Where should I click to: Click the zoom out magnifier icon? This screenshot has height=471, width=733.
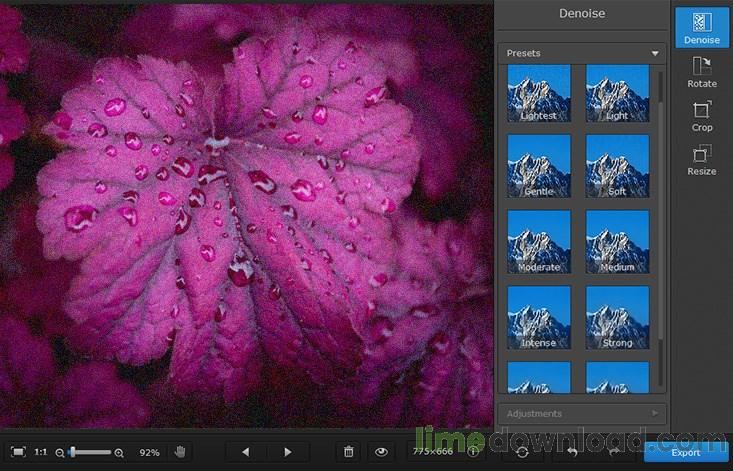[x=60, y=453]
